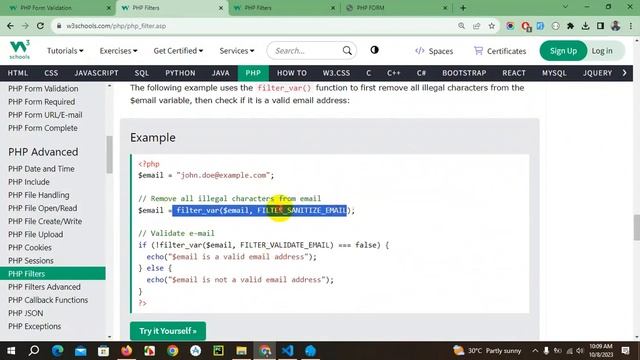Switch to the PHP FORM browser tab
640x360 pixels.
pos(395,8)
